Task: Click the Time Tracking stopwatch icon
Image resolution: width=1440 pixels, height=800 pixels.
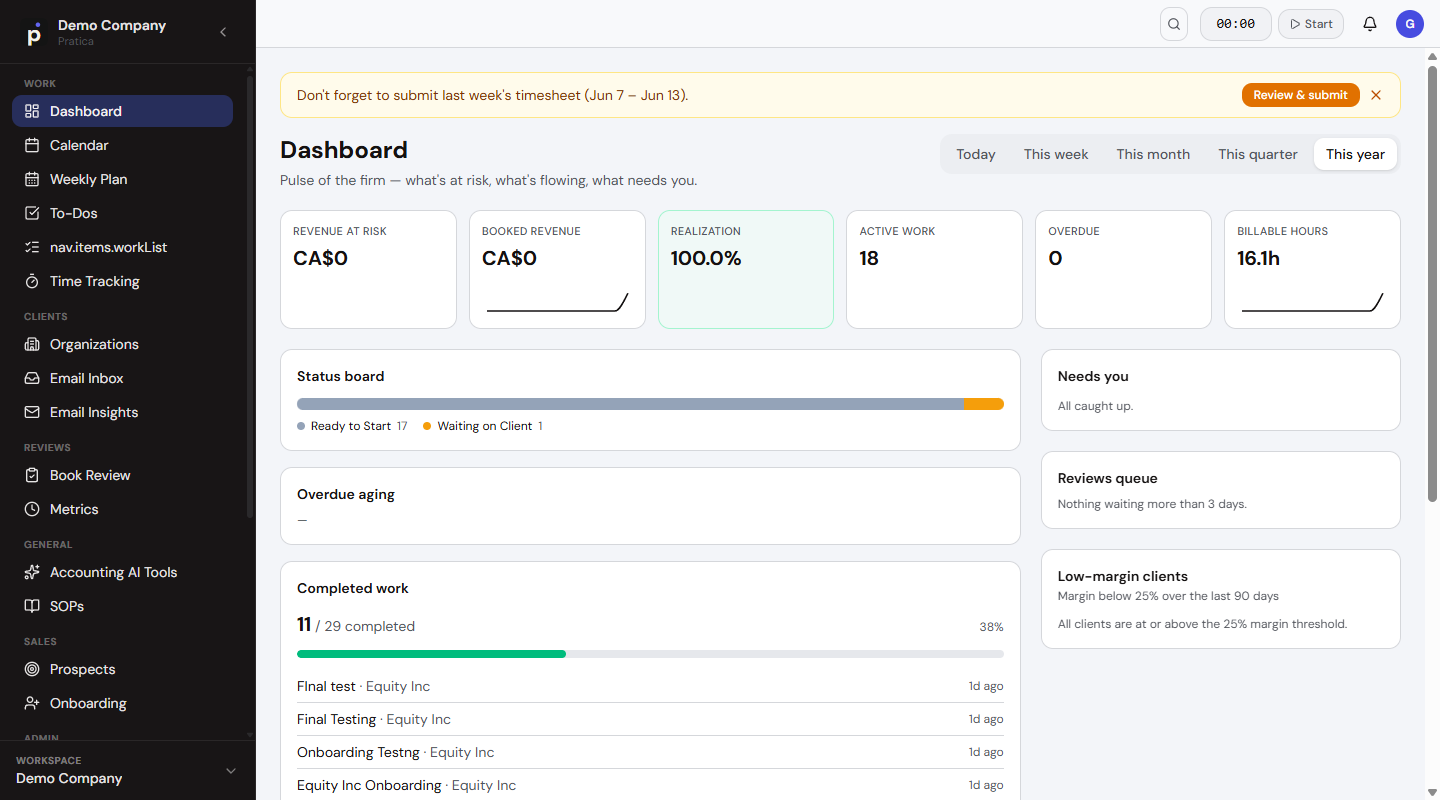Action: point(32,281)
